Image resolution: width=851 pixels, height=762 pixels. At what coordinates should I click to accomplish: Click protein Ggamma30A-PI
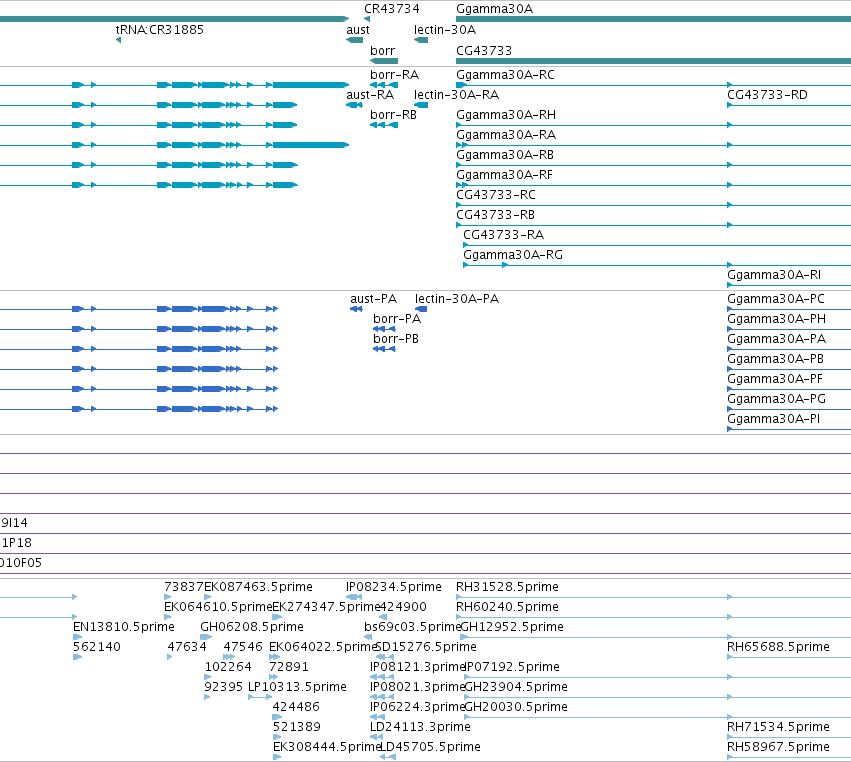click(773, 420)
